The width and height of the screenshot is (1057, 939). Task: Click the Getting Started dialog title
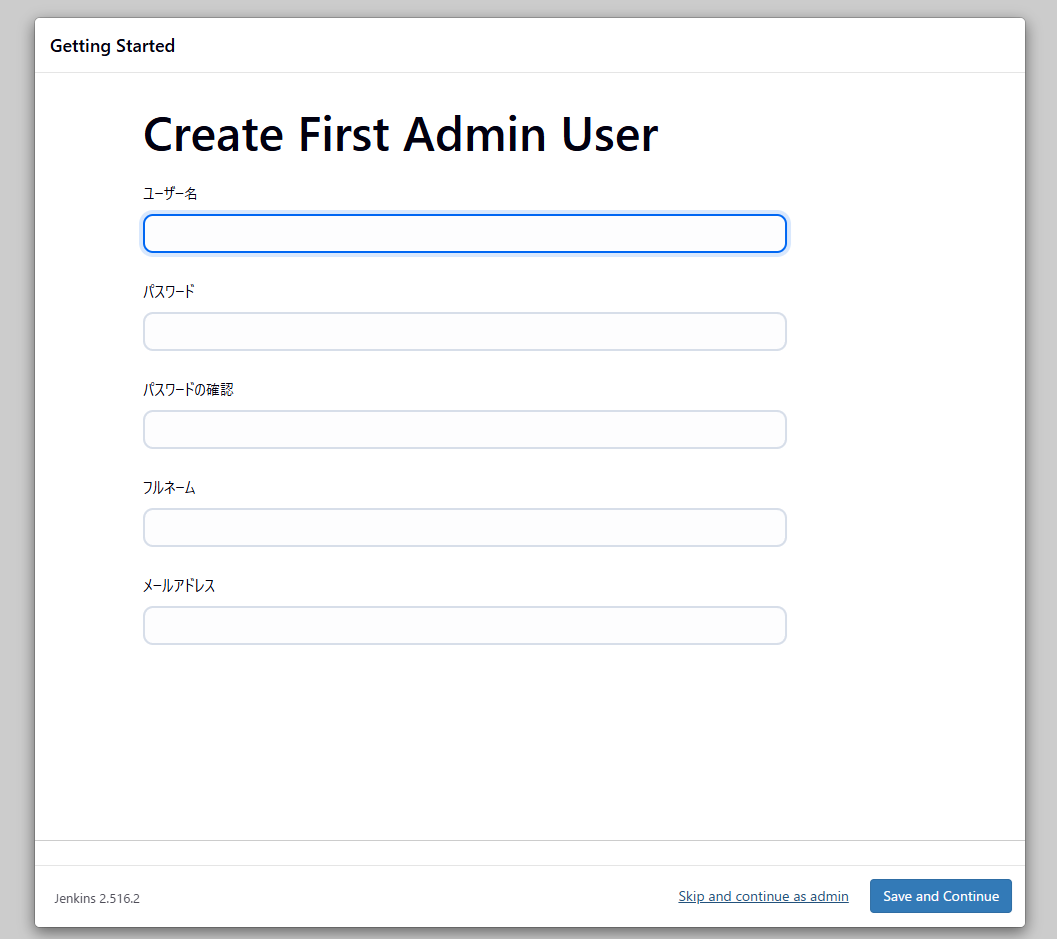(x=112, y=46)
